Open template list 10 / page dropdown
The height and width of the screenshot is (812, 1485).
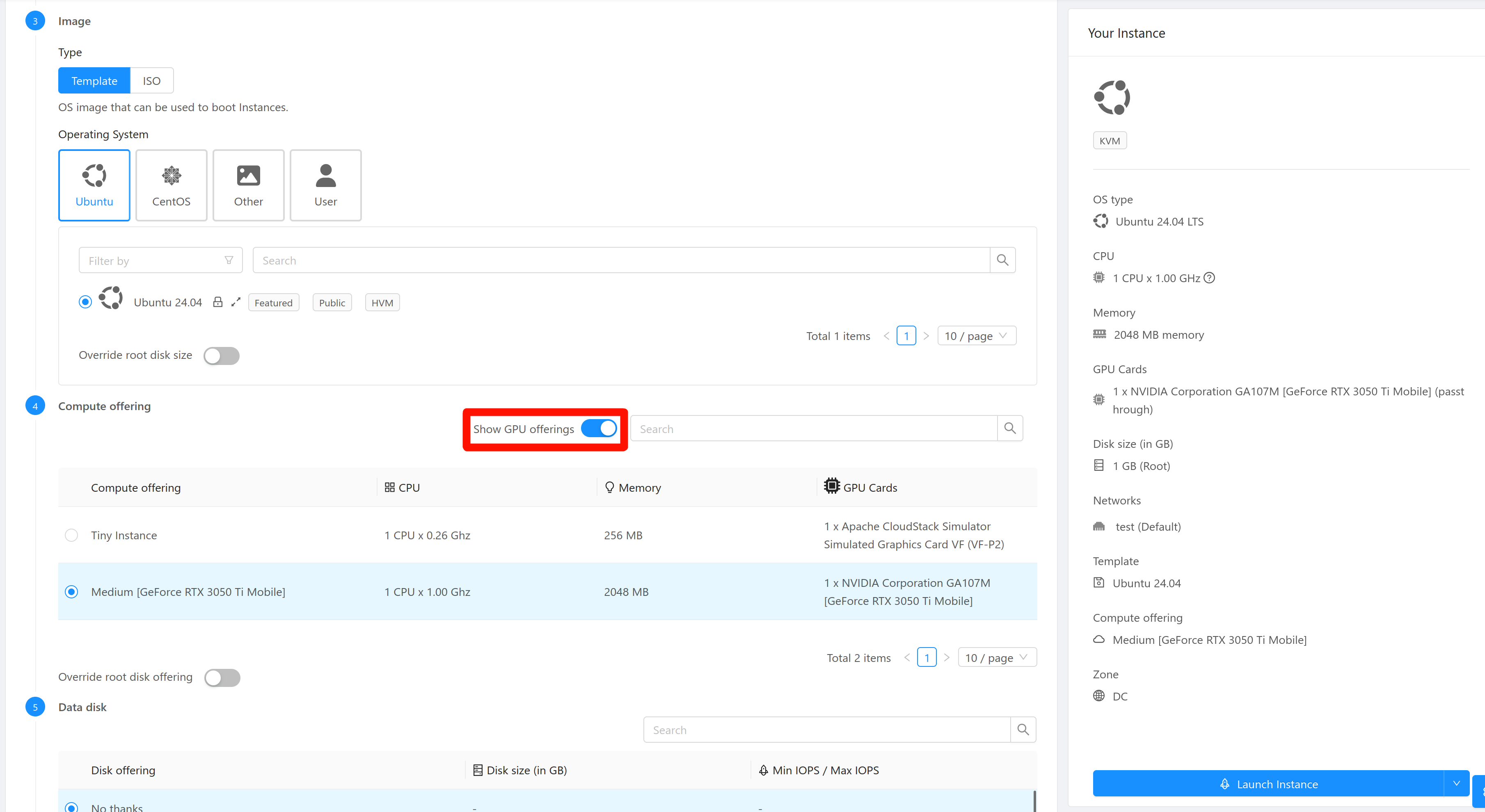point(977,335)
